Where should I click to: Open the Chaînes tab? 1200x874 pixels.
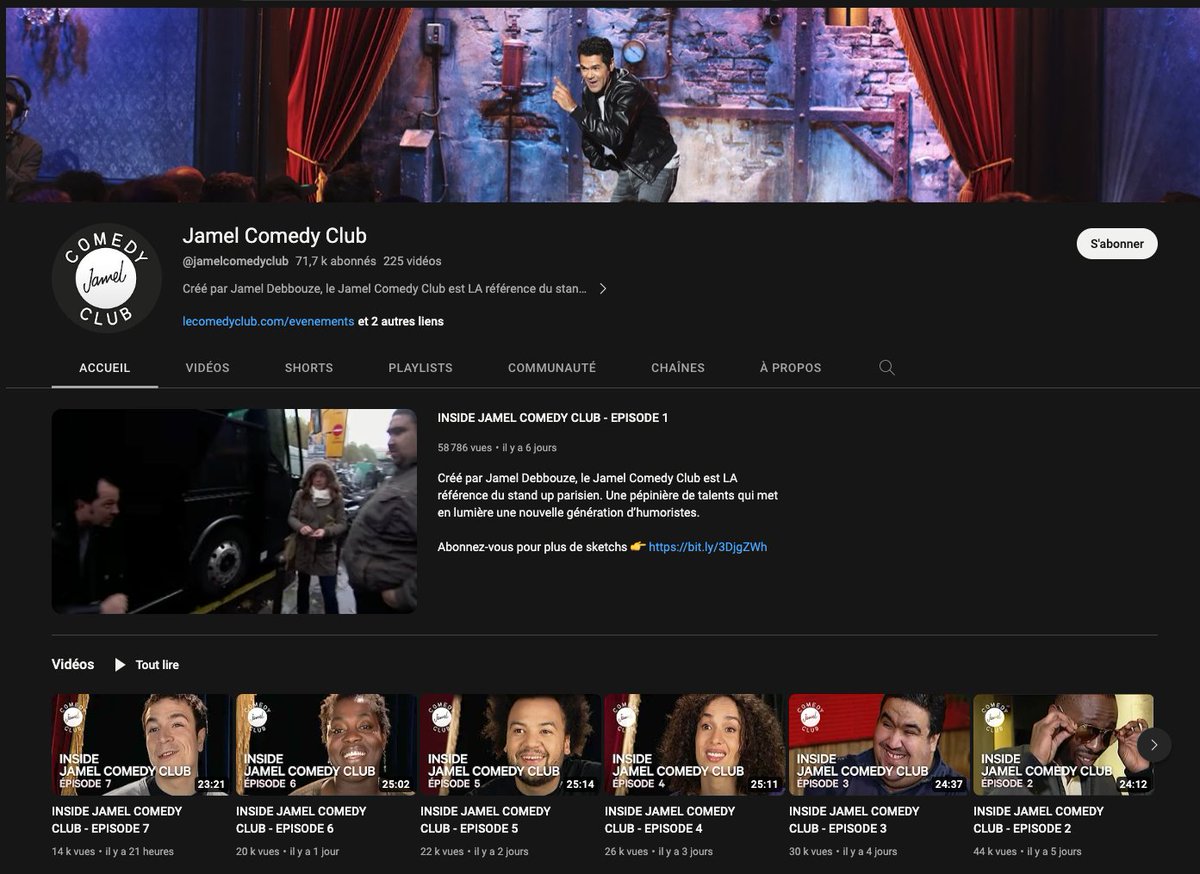pyautogui.click(x=678, y=368)
